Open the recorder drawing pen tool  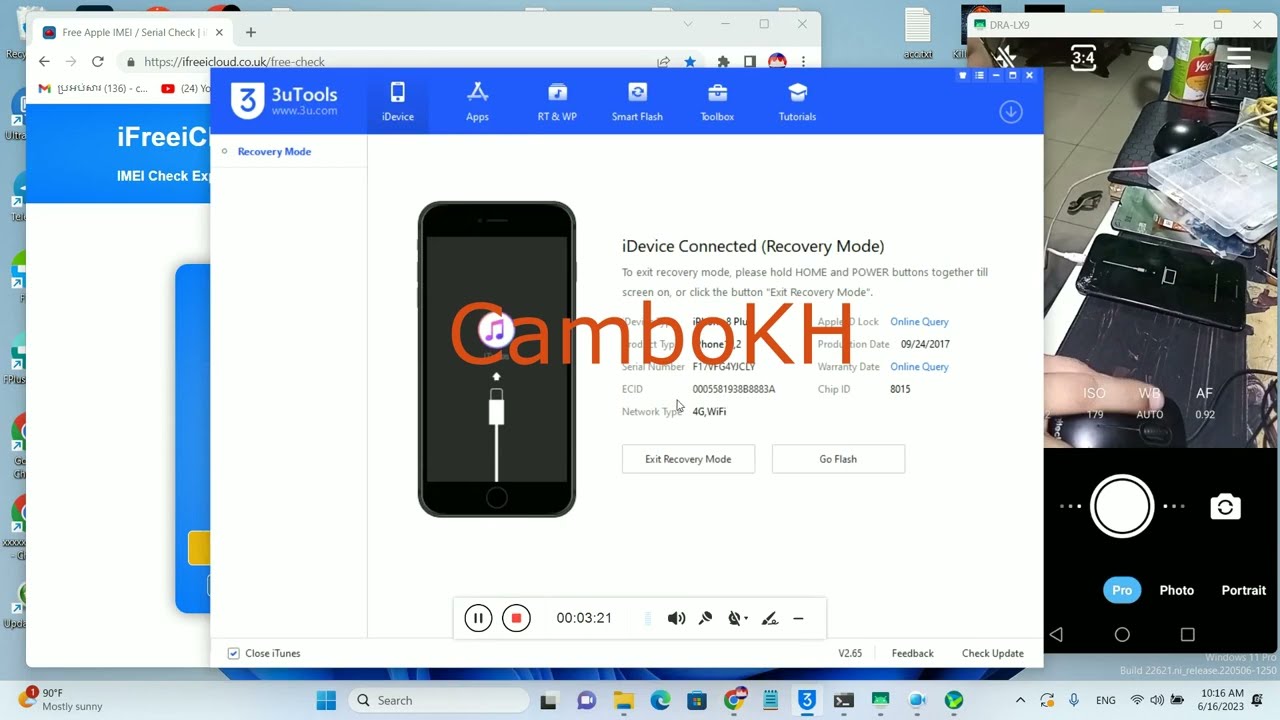pyautogui.click(x=769, y=618)
